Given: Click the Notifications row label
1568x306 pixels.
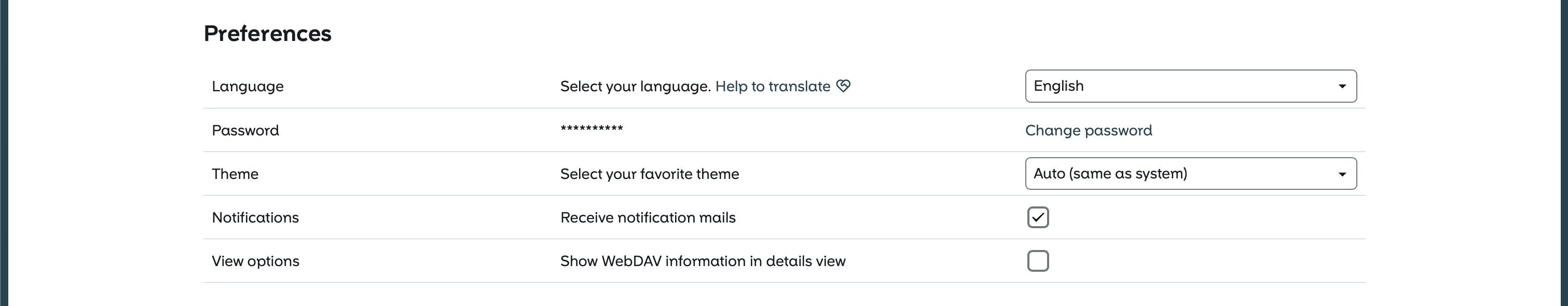Looking at the screenshot, I should pyautogui.click(x=255, y=218).
